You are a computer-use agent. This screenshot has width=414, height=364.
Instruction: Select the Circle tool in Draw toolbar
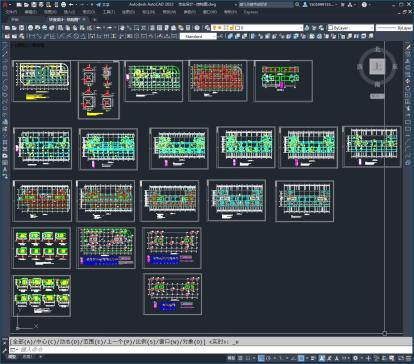[5, 87]
